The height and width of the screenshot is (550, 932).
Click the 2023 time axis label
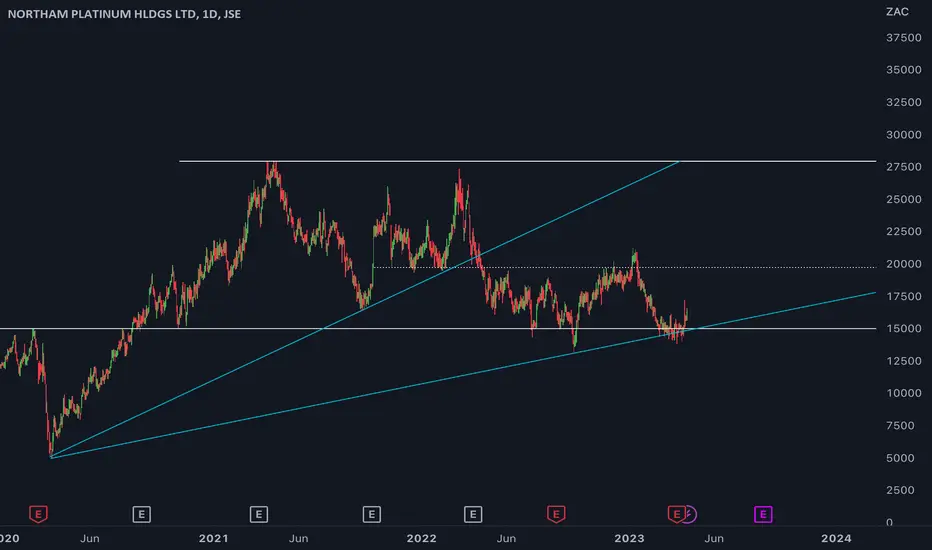pos(629,538)
